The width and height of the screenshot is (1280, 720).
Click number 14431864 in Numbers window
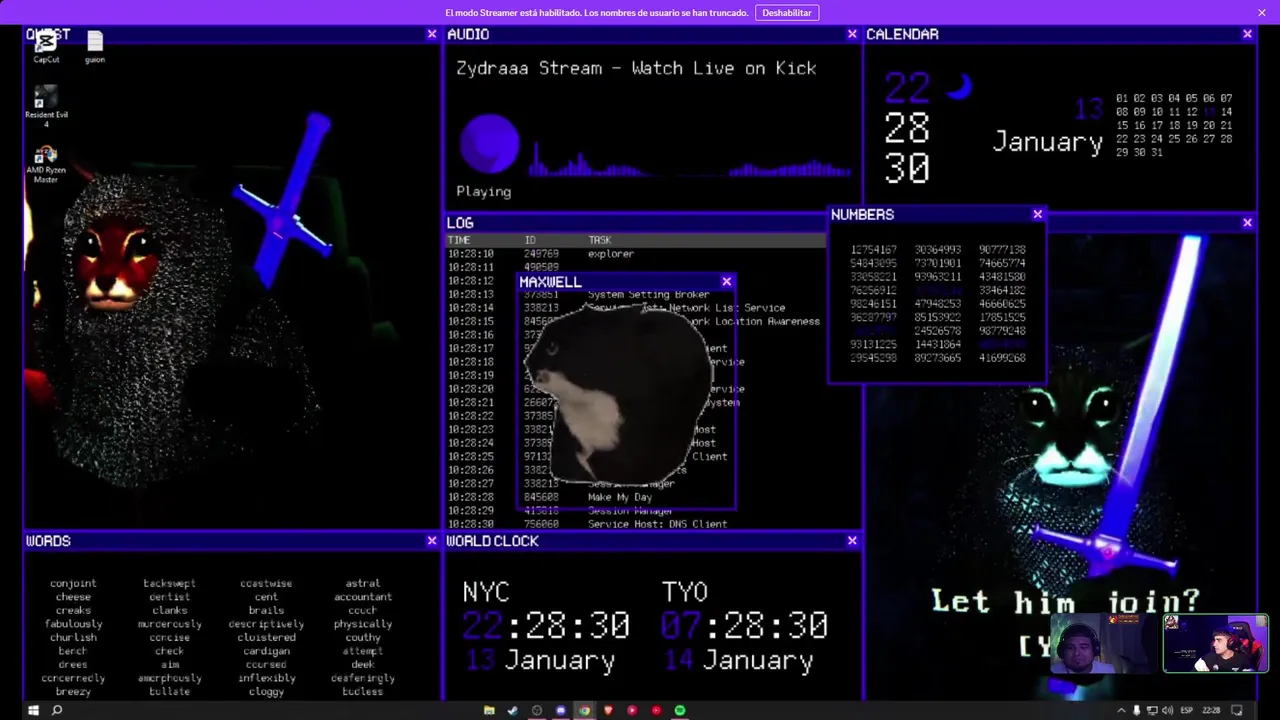point(937,345)
